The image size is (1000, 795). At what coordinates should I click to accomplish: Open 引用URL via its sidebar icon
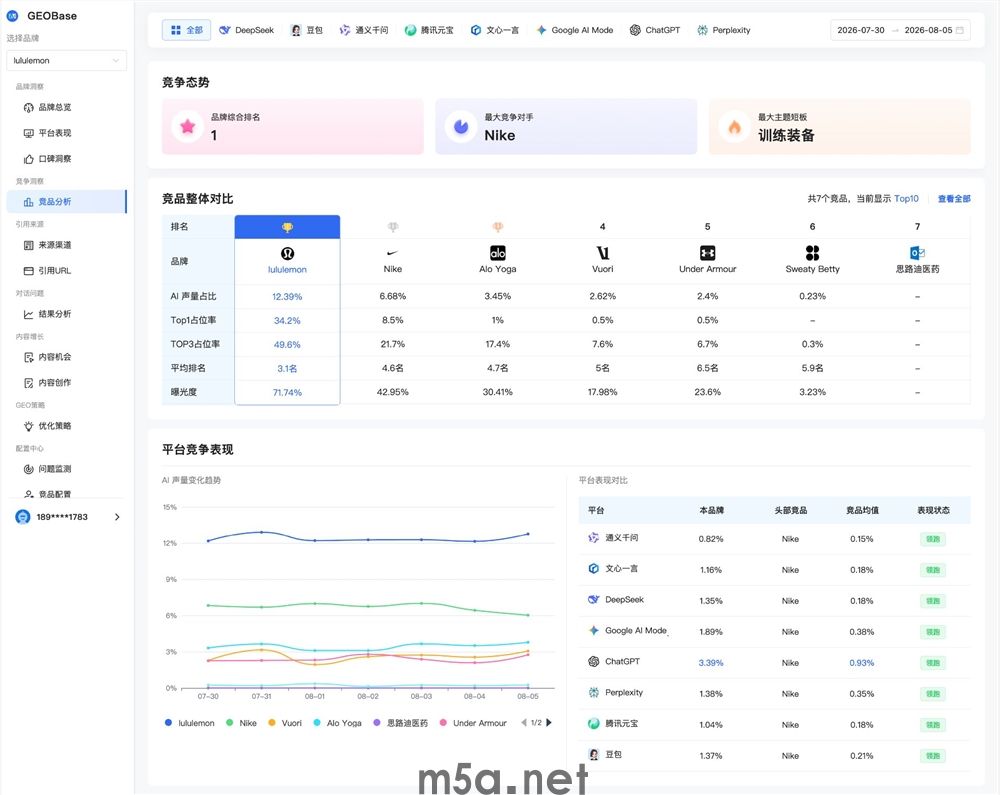click(x=29, y=271)
